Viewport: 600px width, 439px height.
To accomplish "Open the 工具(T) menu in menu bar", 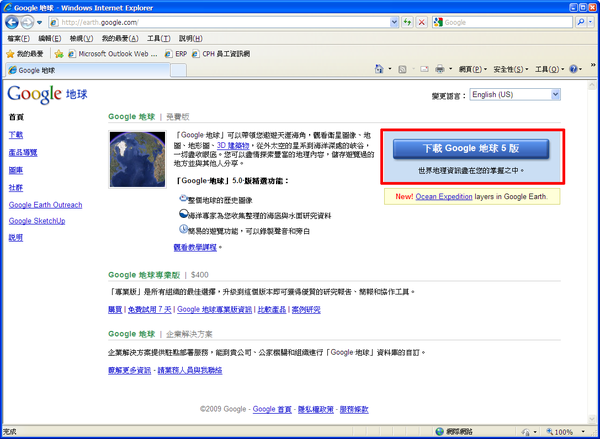I will 159,38.
